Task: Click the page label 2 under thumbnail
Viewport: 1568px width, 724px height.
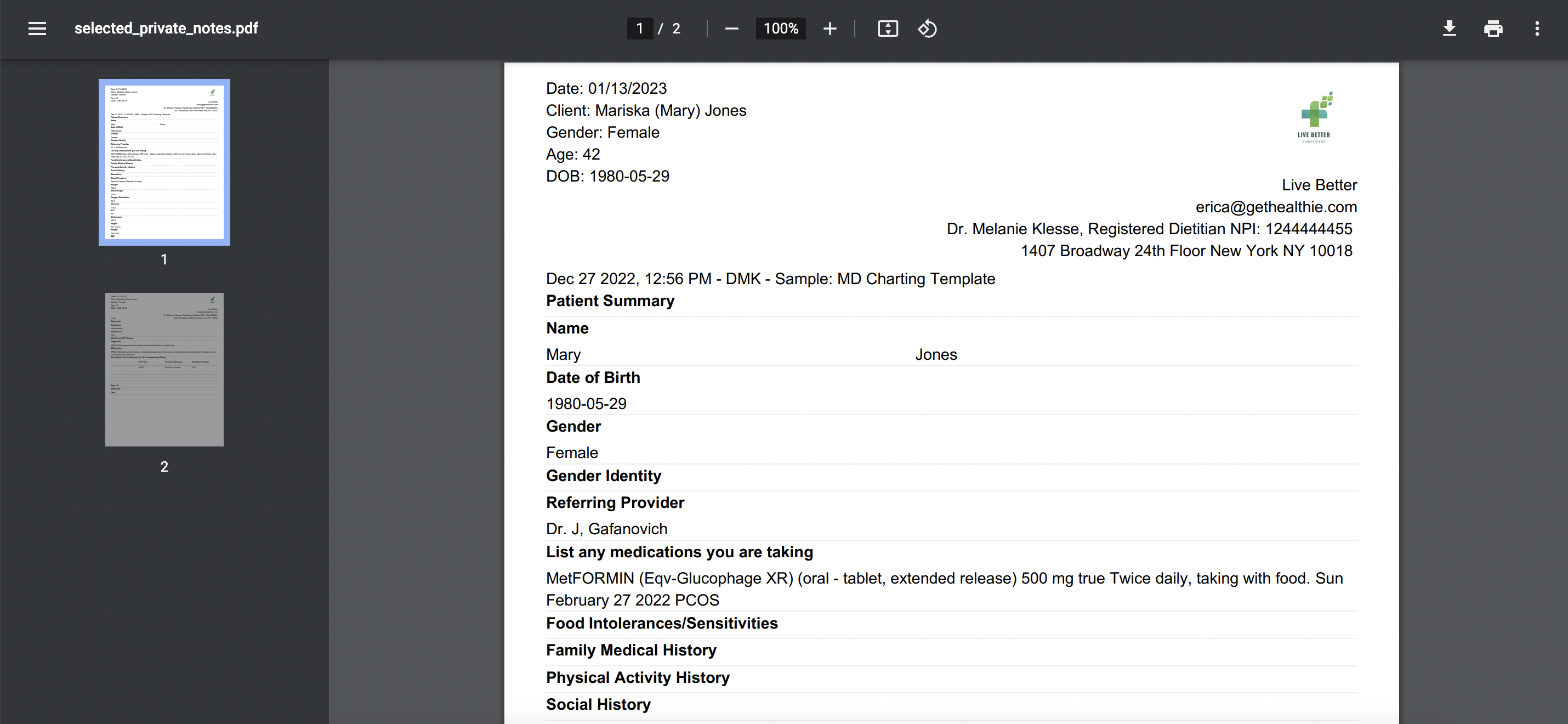Action: click(x=164, y=466)
